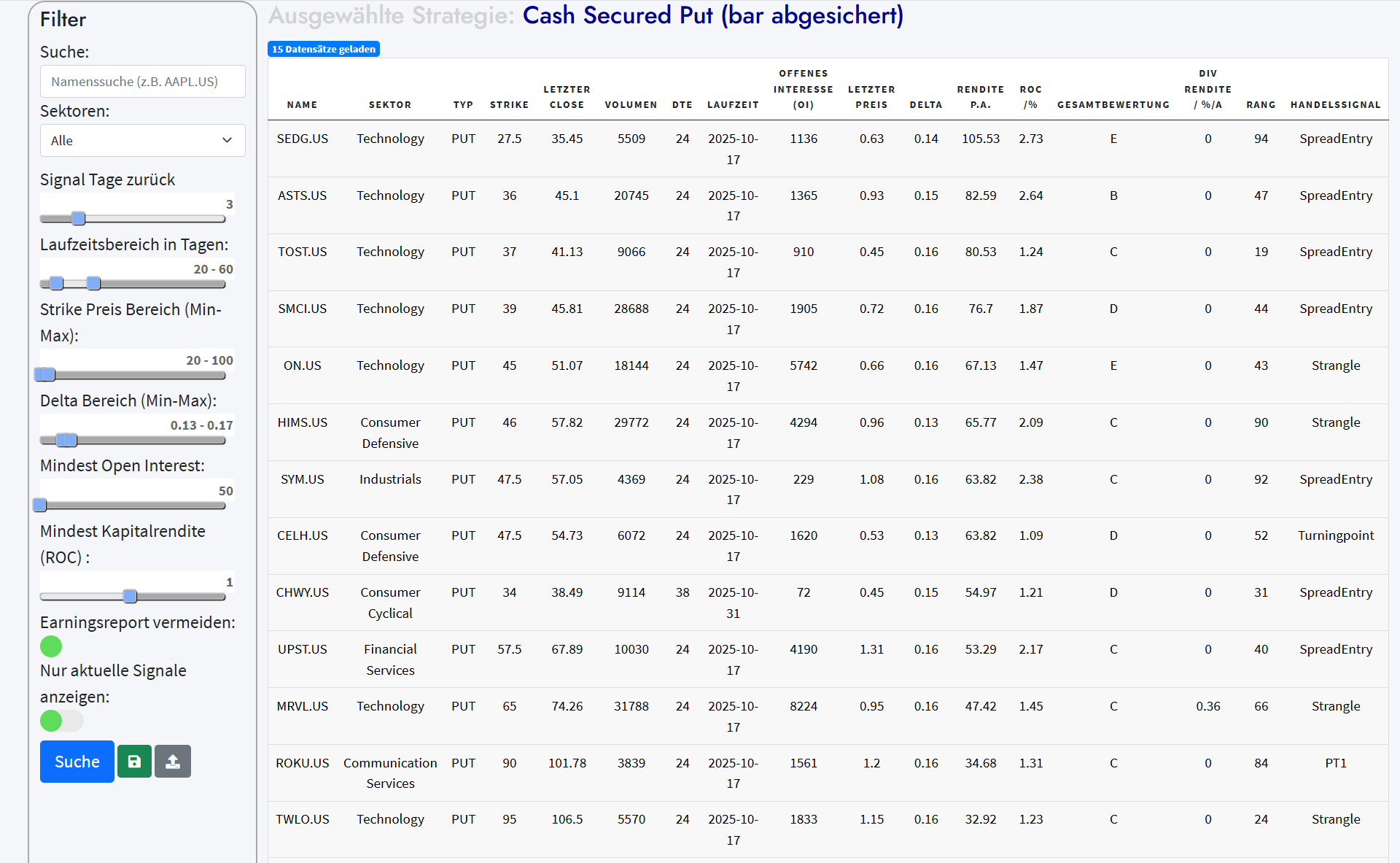This screenshot has height=863, width=1400.
Task: Click the Namenssuche input field
Action: 142,82
